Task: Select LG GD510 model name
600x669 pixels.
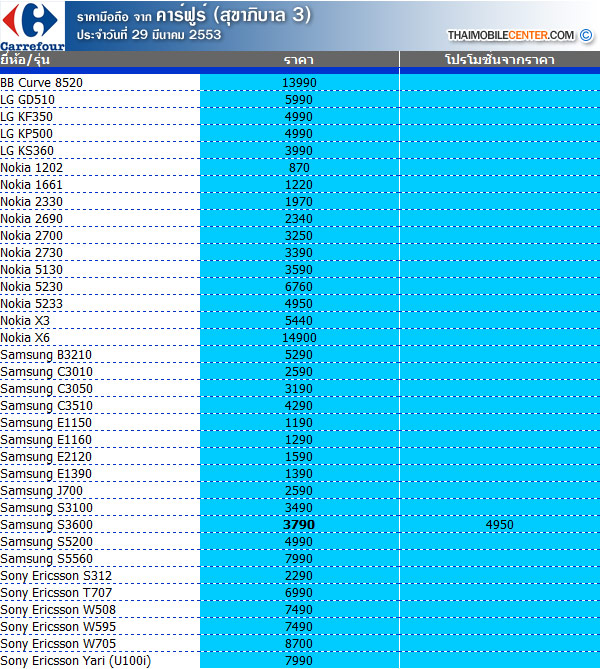Action: (28, 100)
